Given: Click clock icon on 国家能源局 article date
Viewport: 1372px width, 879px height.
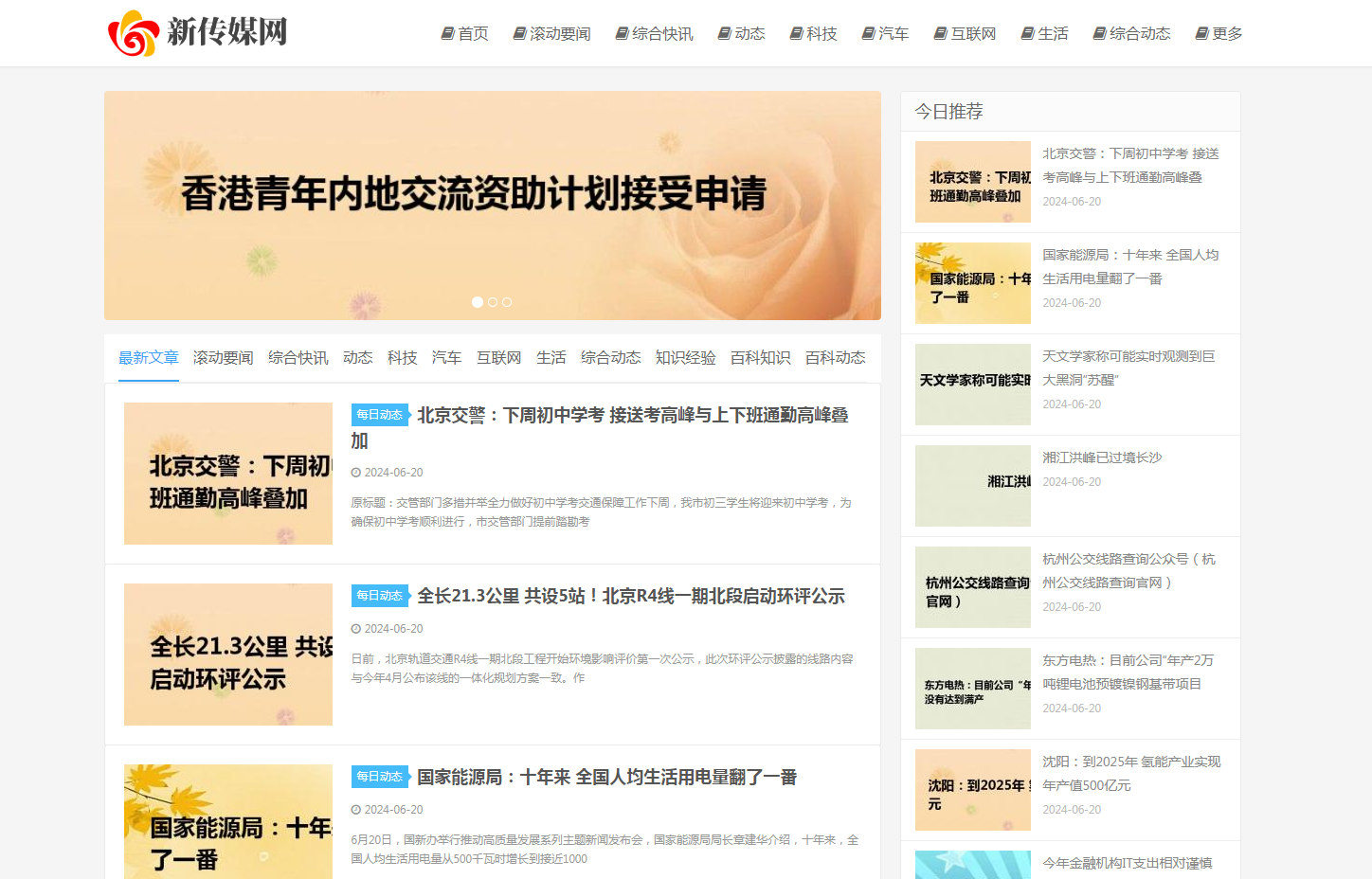Looking at the screenshot, I should click(x=356, y=810).
